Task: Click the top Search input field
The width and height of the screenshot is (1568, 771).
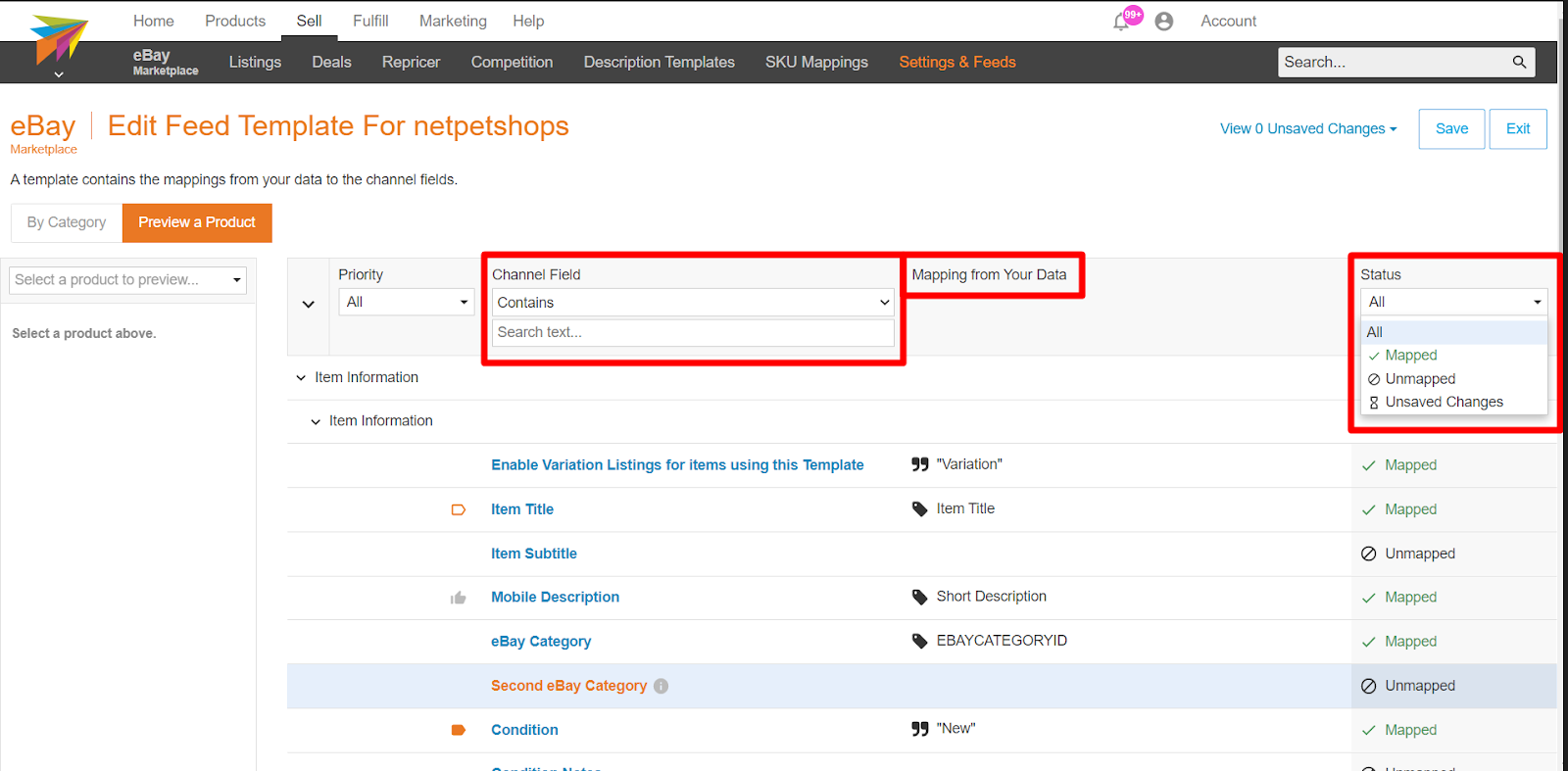Action: (1394, 62)
